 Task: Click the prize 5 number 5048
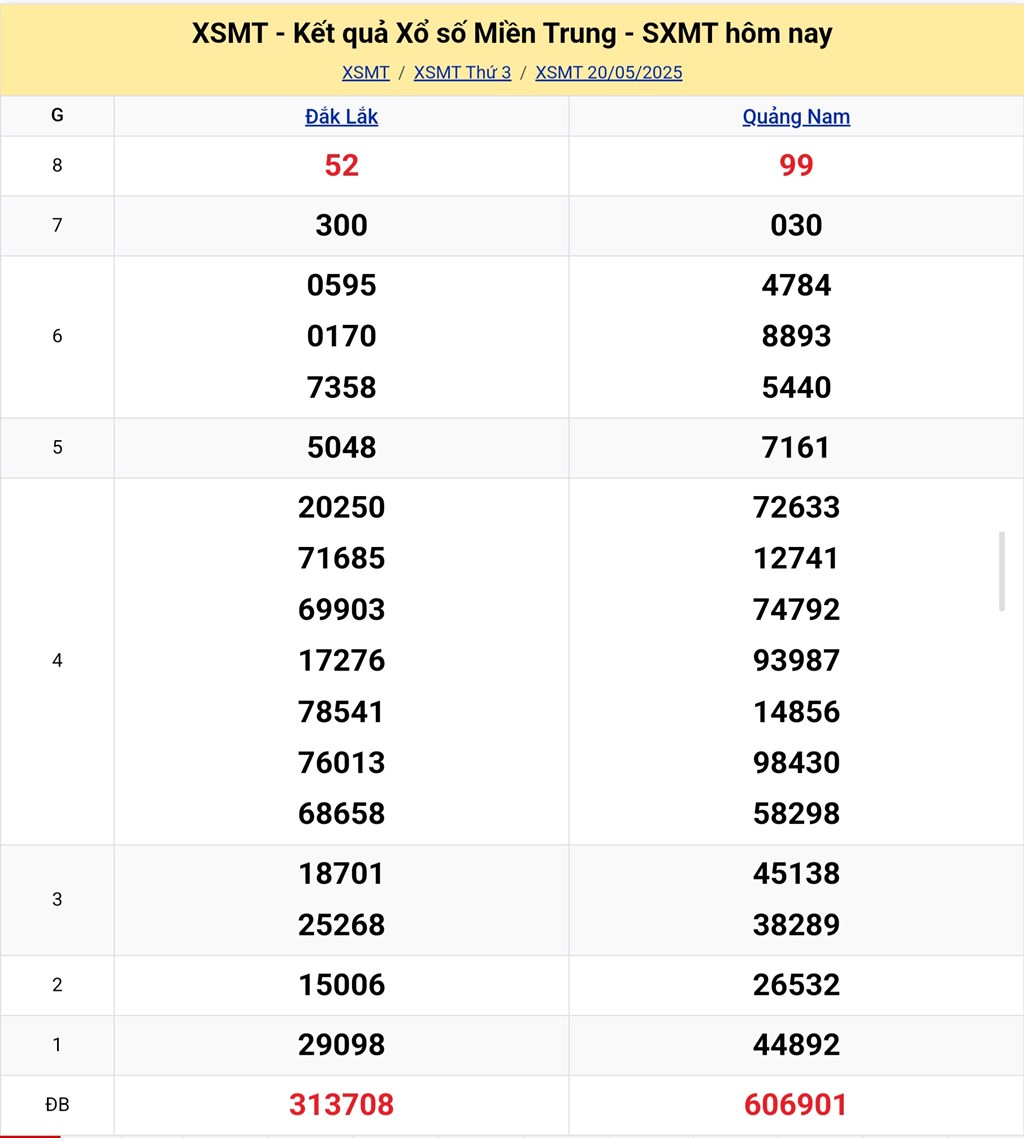click(x=342, y=448)
